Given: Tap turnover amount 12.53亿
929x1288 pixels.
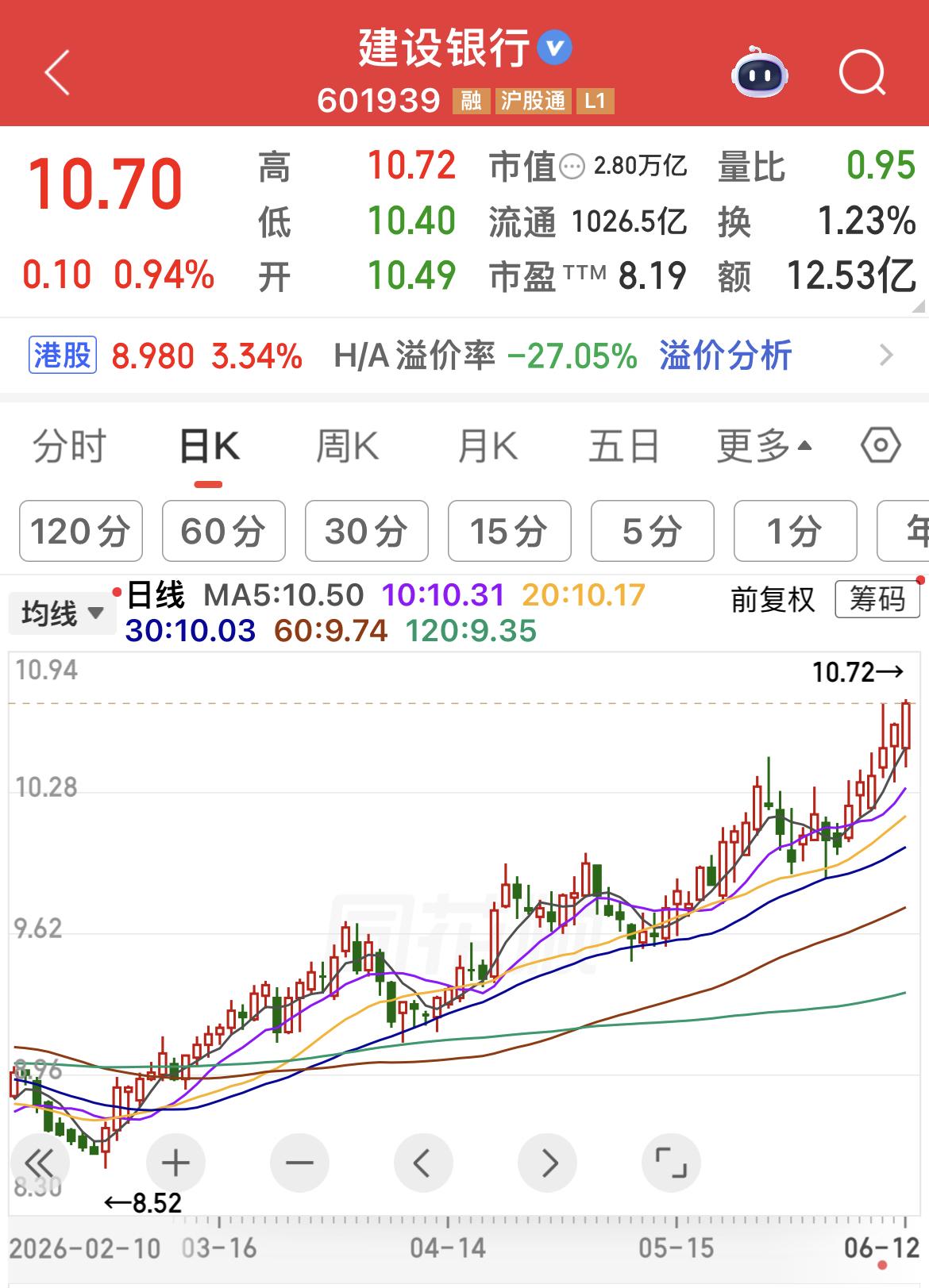Looking at the screenshot, I should (x=851, y=275).
